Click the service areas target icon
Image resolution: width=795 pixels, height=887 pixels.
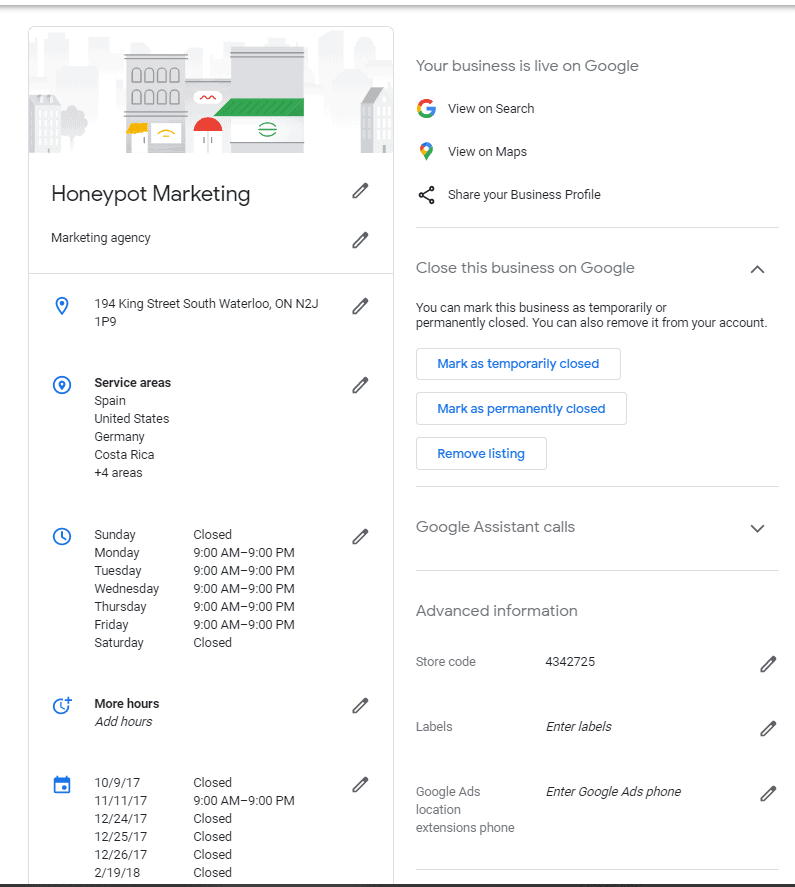click(x=62, y=385)
